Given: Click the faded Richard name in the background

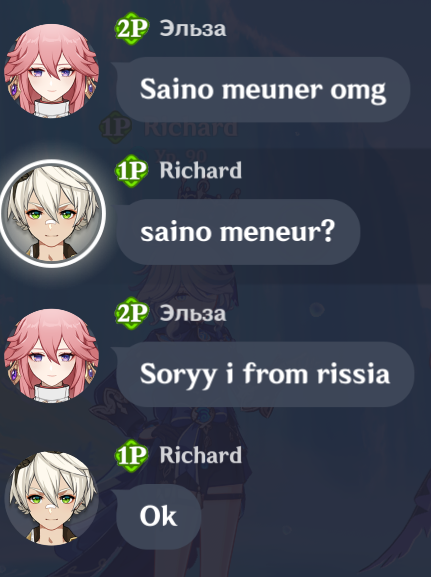Looking at the screenshot, I should 191,129.
